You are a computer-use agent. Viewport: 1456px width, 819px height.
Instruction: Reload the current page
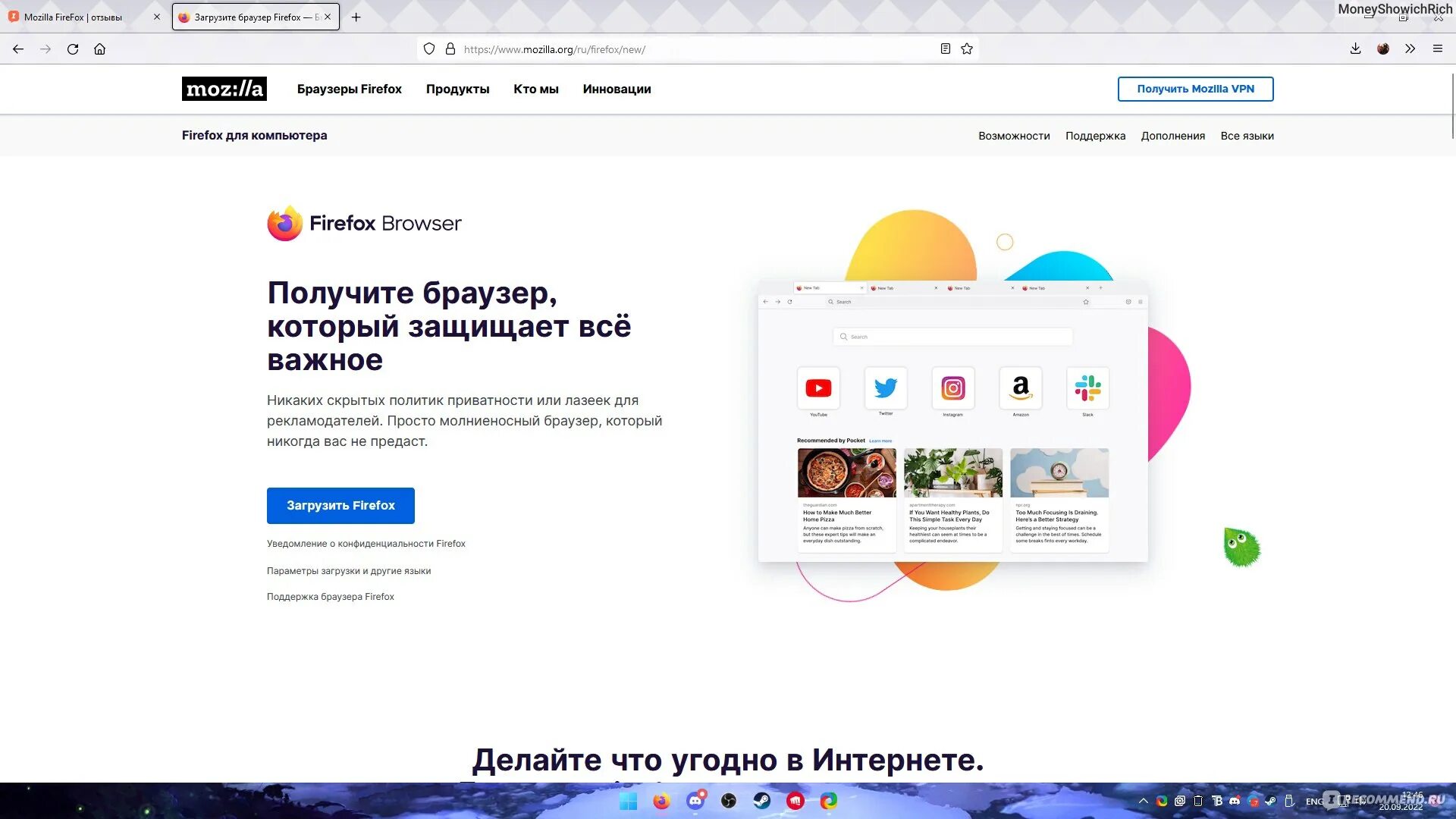(73, 49)
